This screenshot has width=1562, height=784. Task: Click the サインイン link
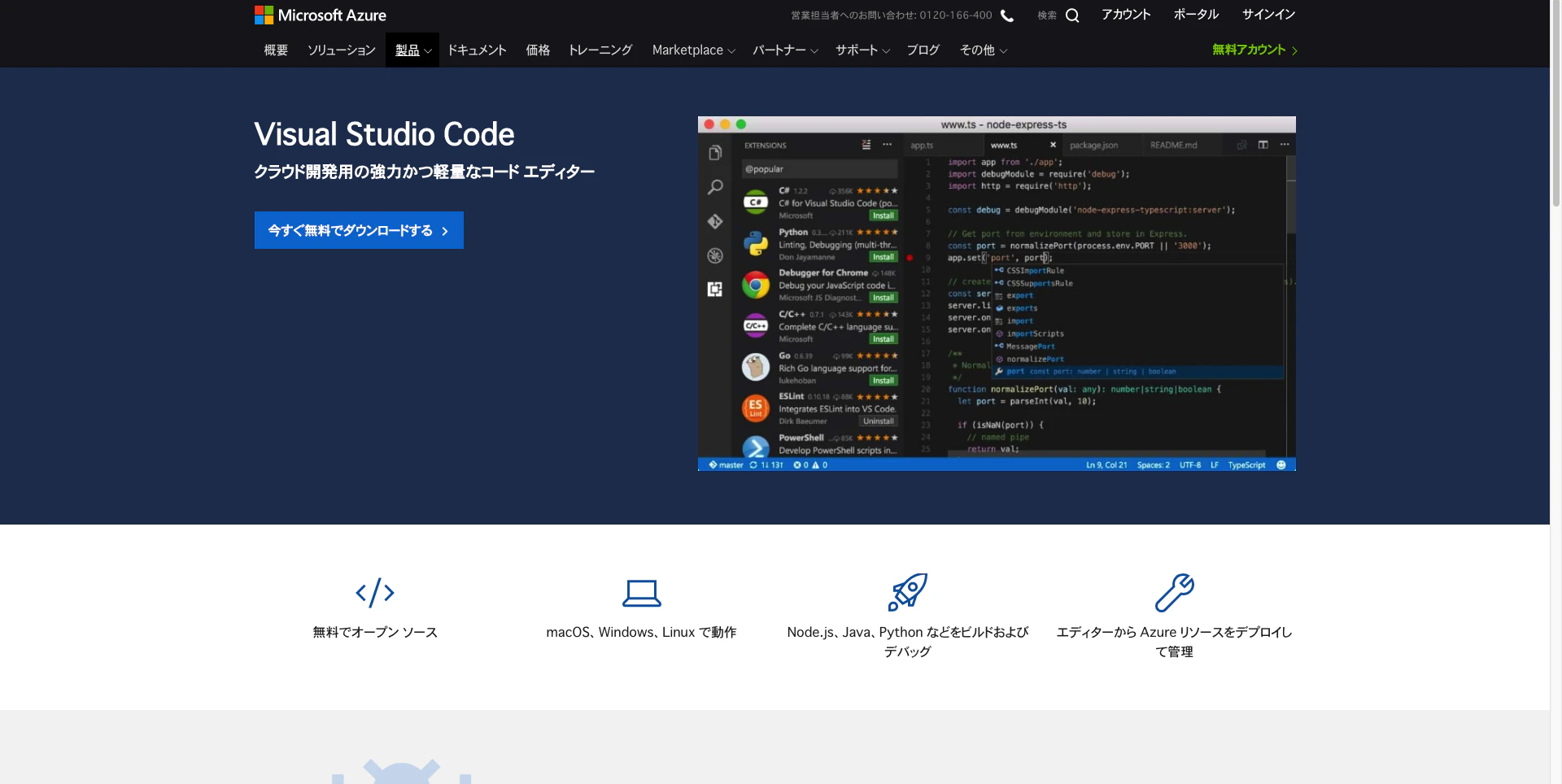1268,15
